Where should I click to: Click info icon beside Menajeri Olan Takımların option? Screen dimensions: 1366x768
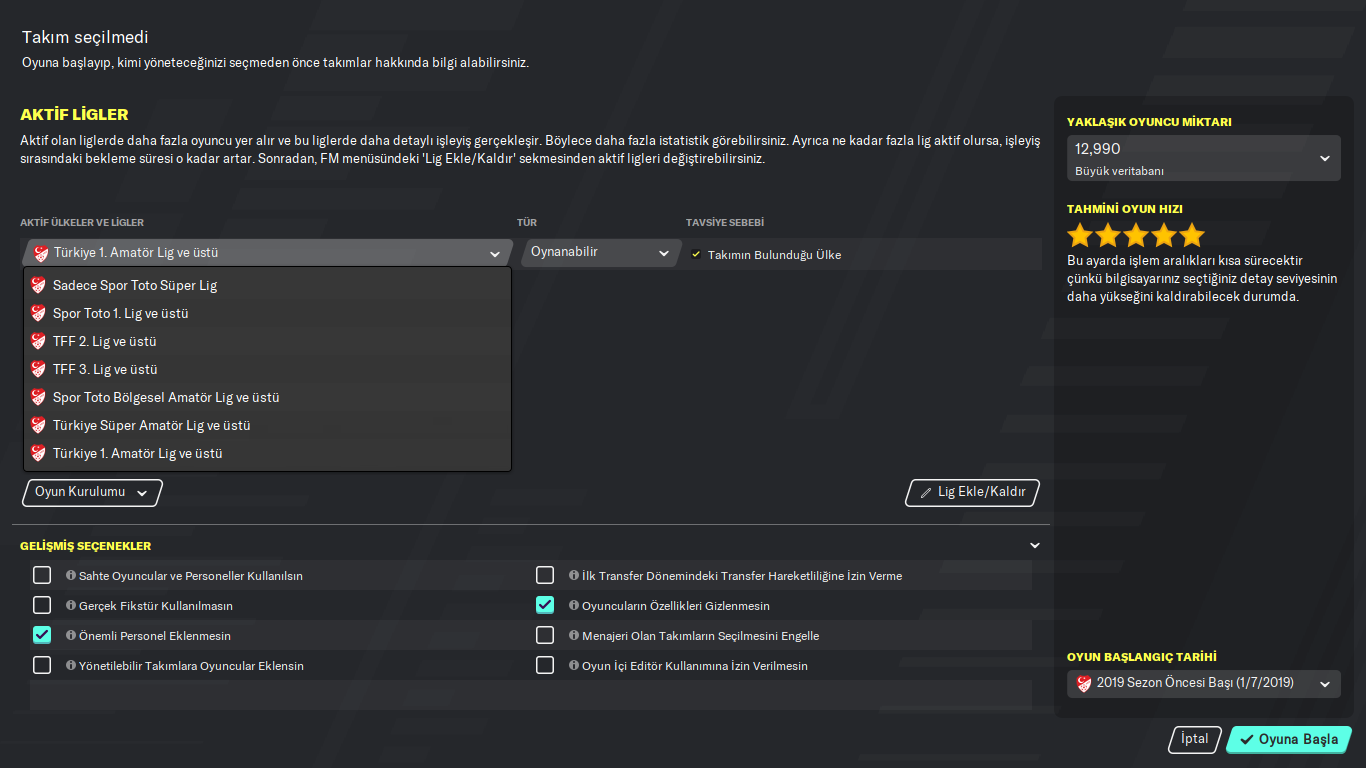pyautogui.click(x=574, y=636)
